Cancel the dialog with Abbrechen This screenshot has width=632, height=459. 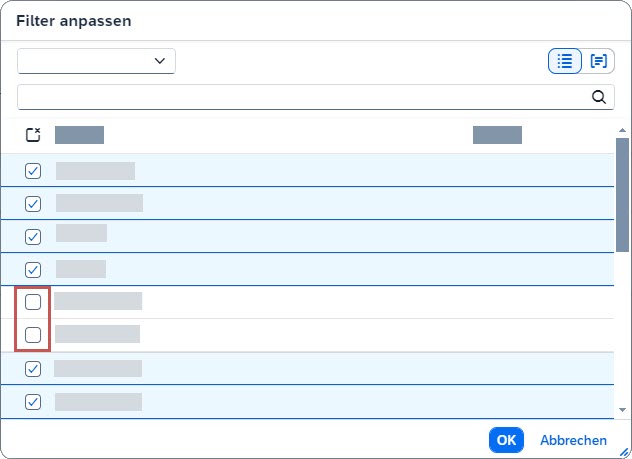(573, 440)
